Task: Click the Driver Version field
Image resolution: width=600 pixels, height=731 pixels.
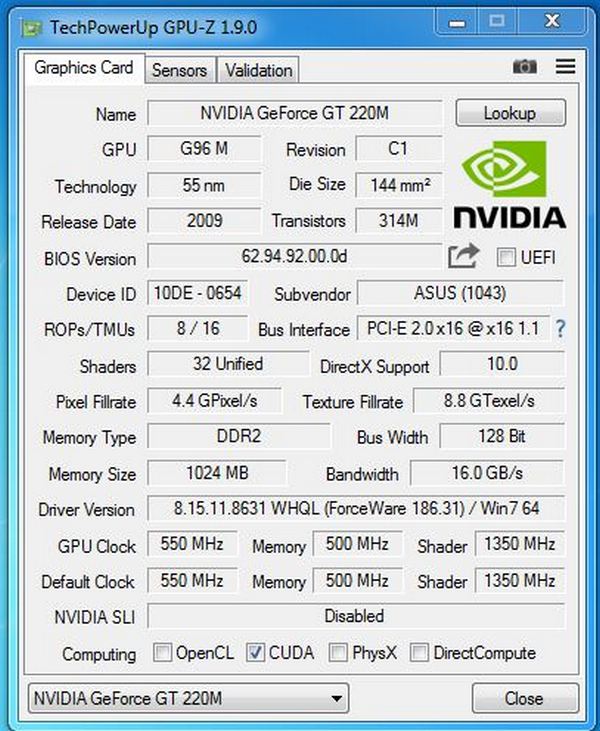Action: 356,508
